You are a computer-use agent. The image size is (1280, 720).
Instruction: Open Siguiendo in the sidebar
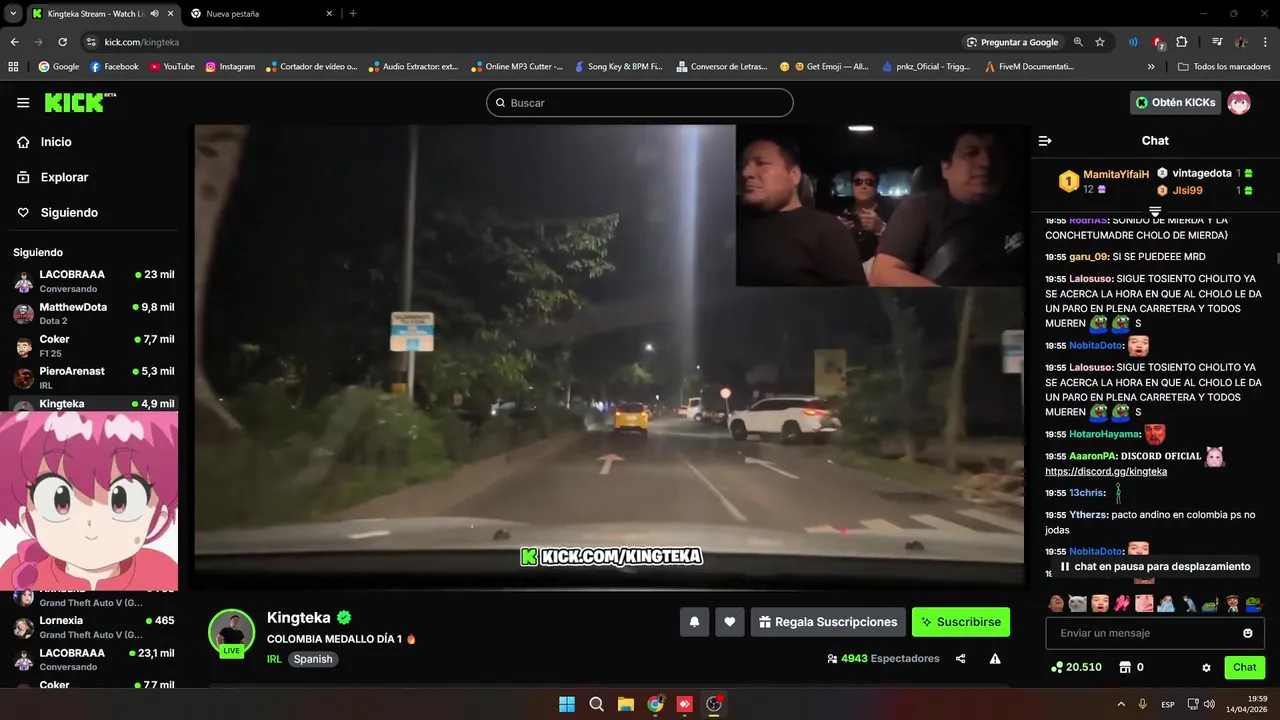point(69,212)
